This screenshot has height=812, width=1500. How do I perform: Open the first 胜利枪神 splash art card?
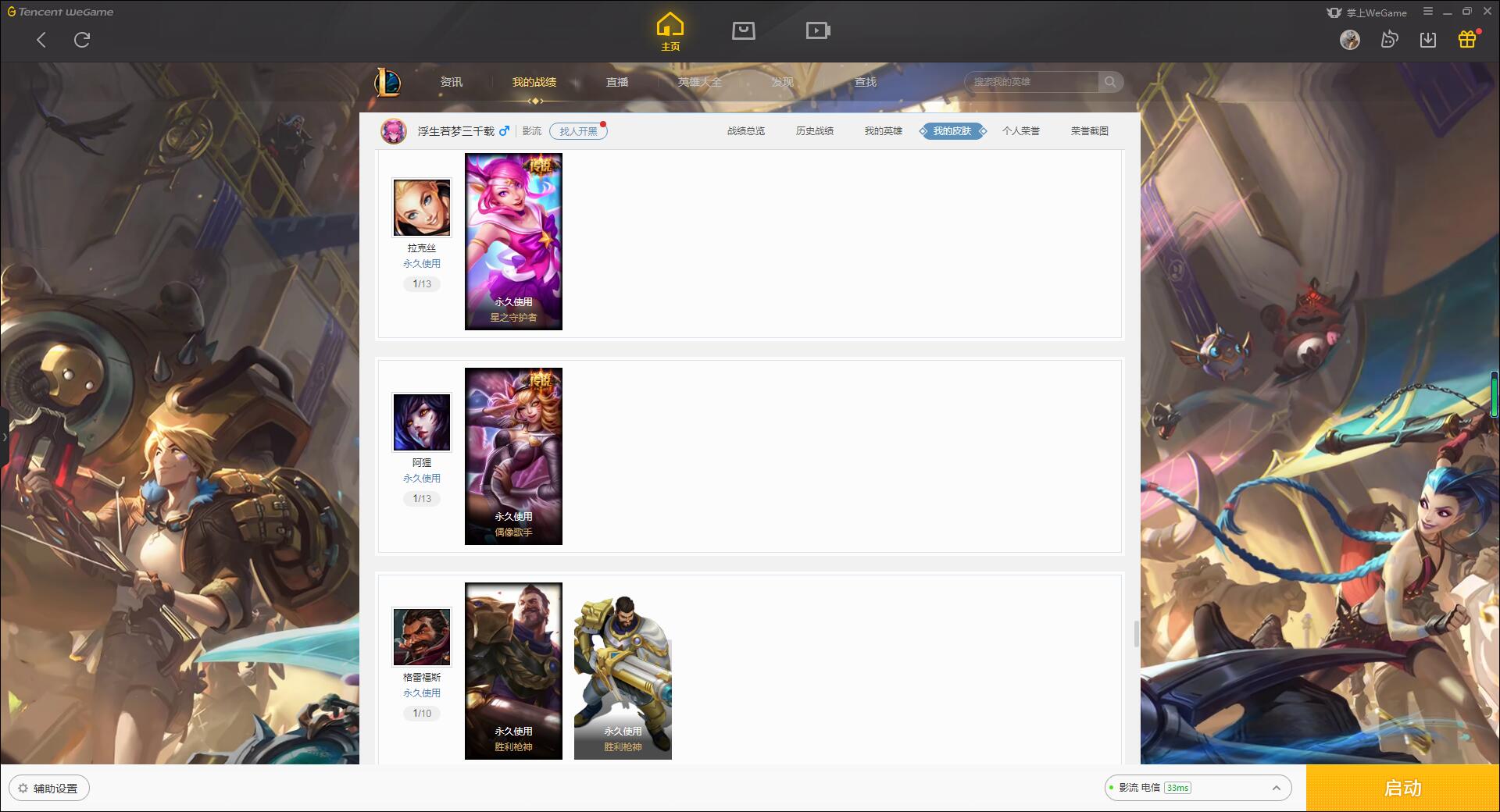tap(513, 671)
